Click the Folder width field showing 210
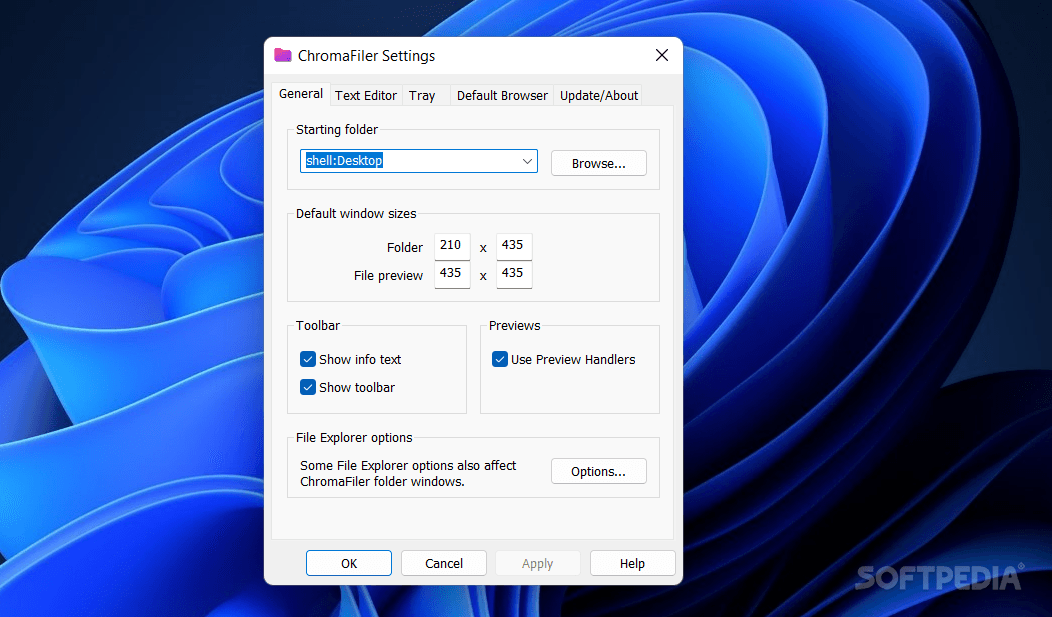This screenshot has width=1052, height=617. pos(452,245)
